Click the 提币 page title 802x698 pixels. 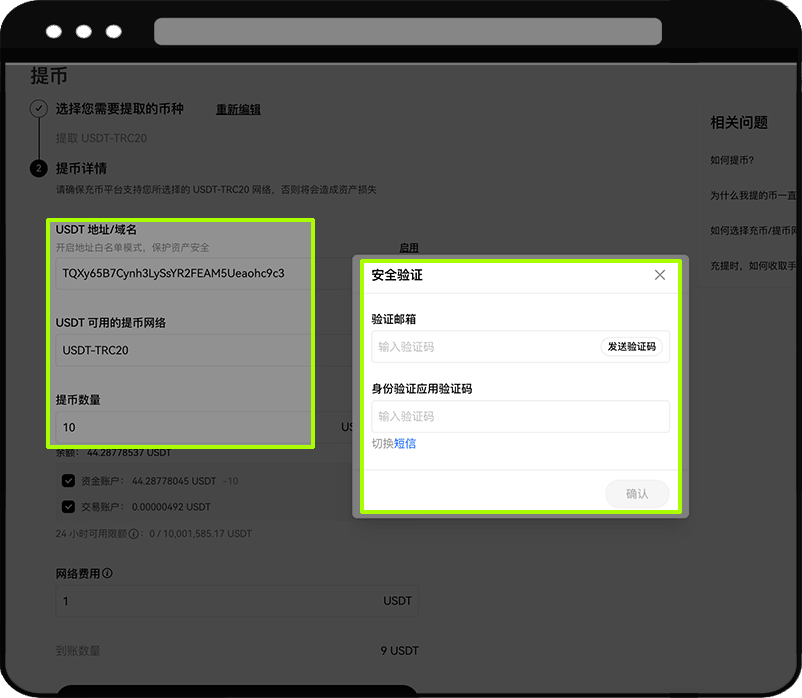coord(49,76)
